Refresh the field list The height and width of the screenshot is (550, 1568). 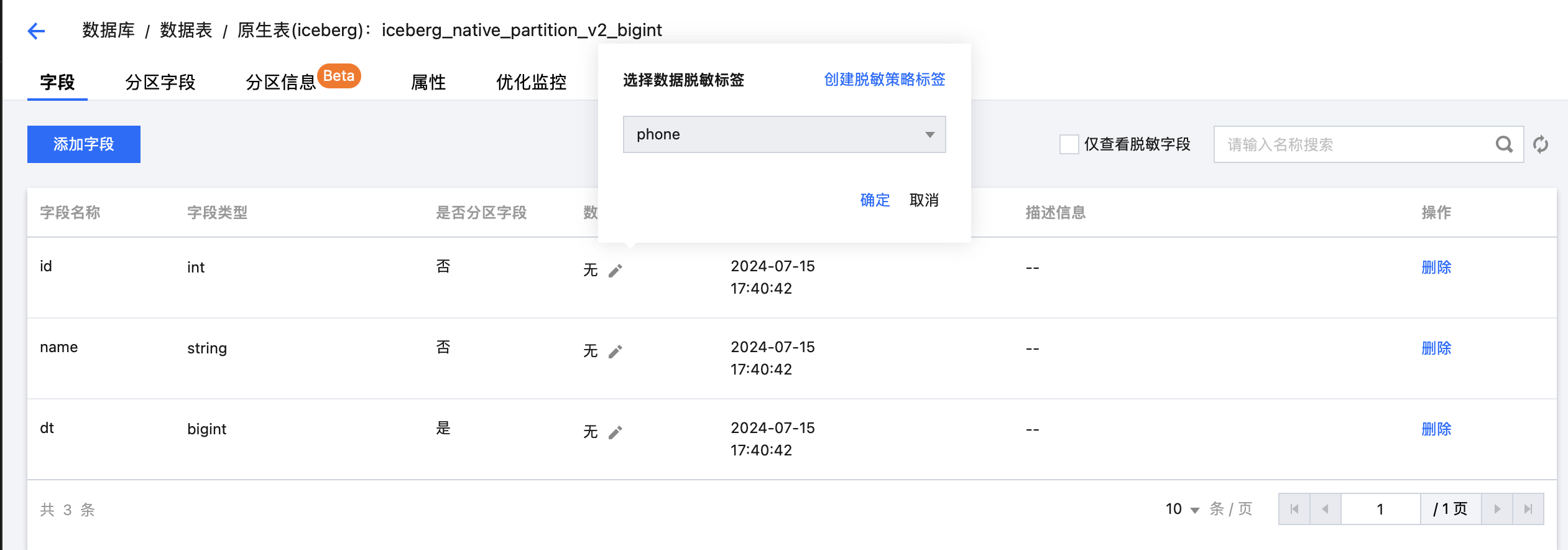click(1541, 144)
